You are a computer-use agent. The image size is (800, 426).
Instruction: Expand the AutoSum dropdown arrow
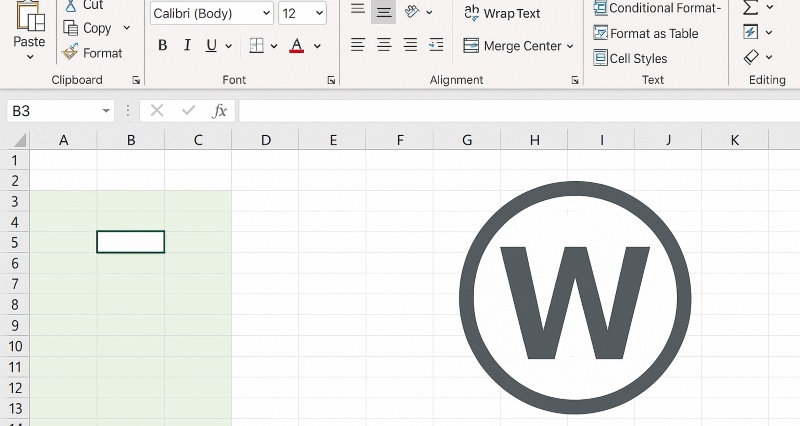(x=769, y=7)
